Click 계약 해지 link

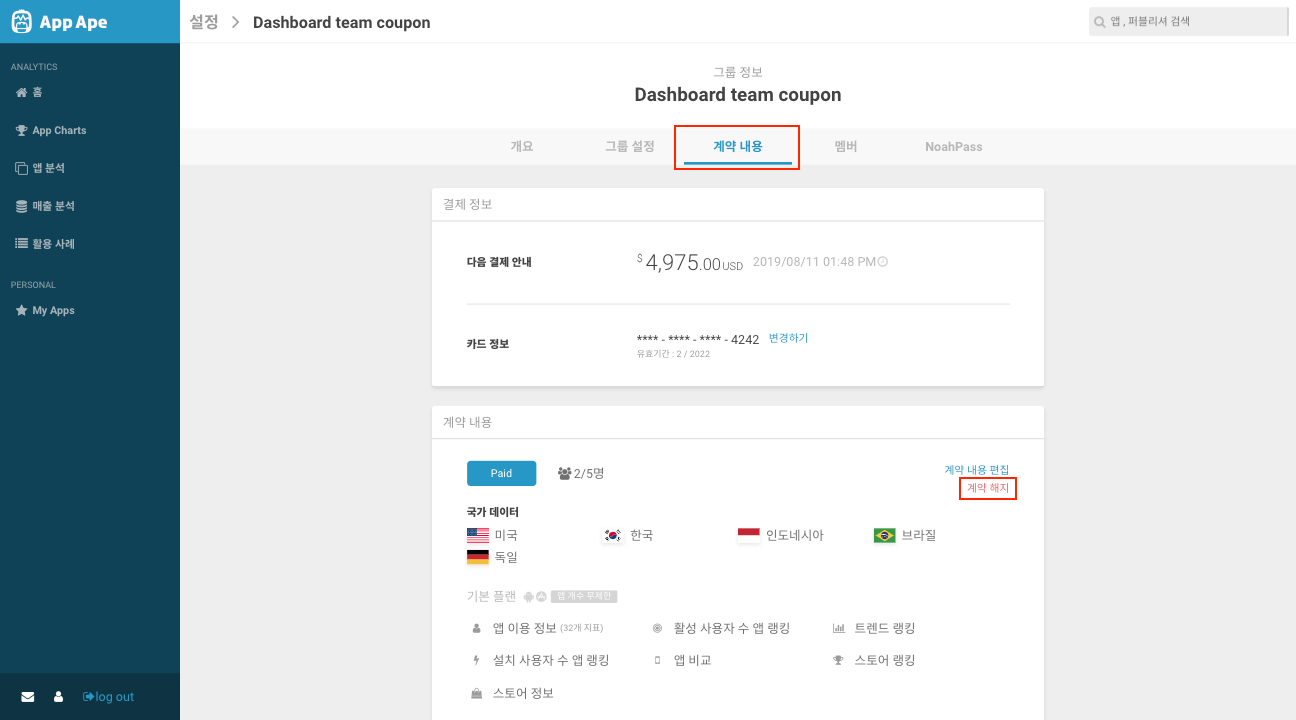[x=988, y=488]
